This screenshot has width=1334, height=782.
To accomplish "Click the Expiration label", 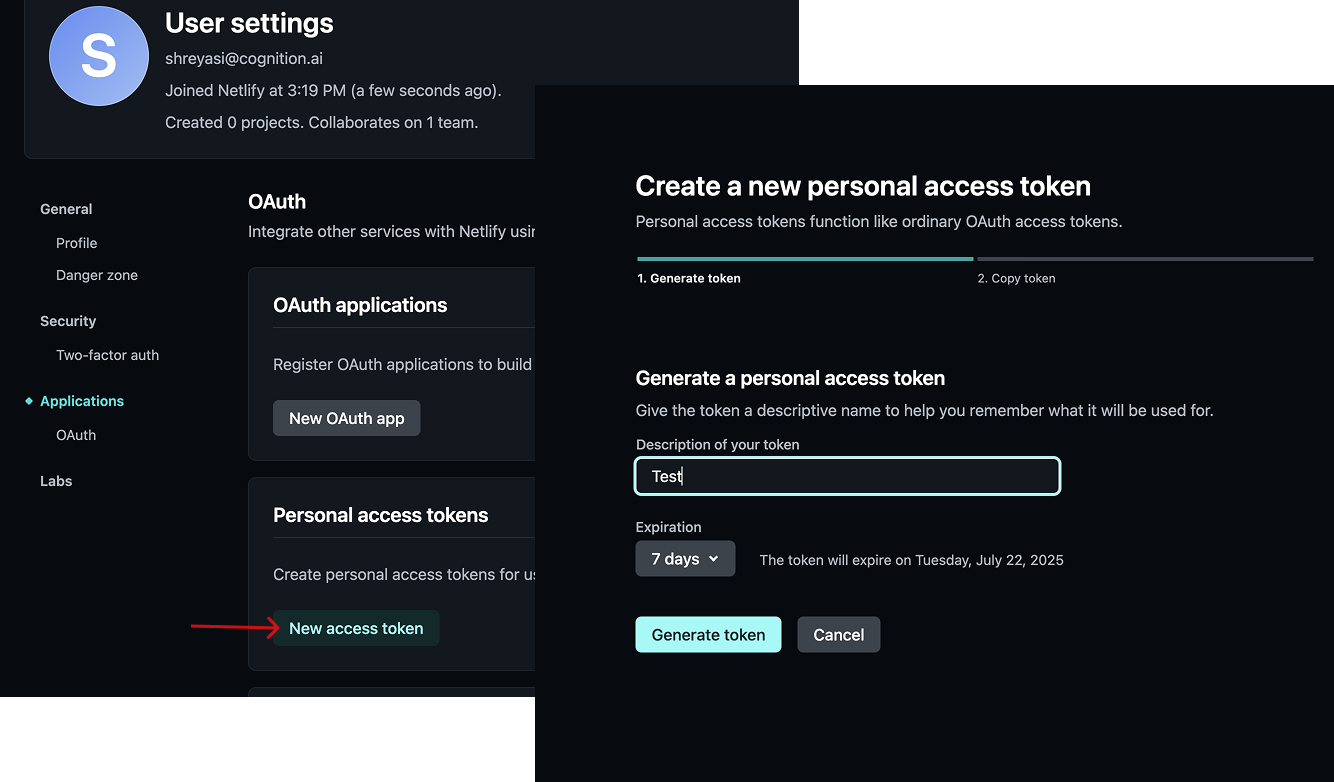I will click(x=668, y=527).
